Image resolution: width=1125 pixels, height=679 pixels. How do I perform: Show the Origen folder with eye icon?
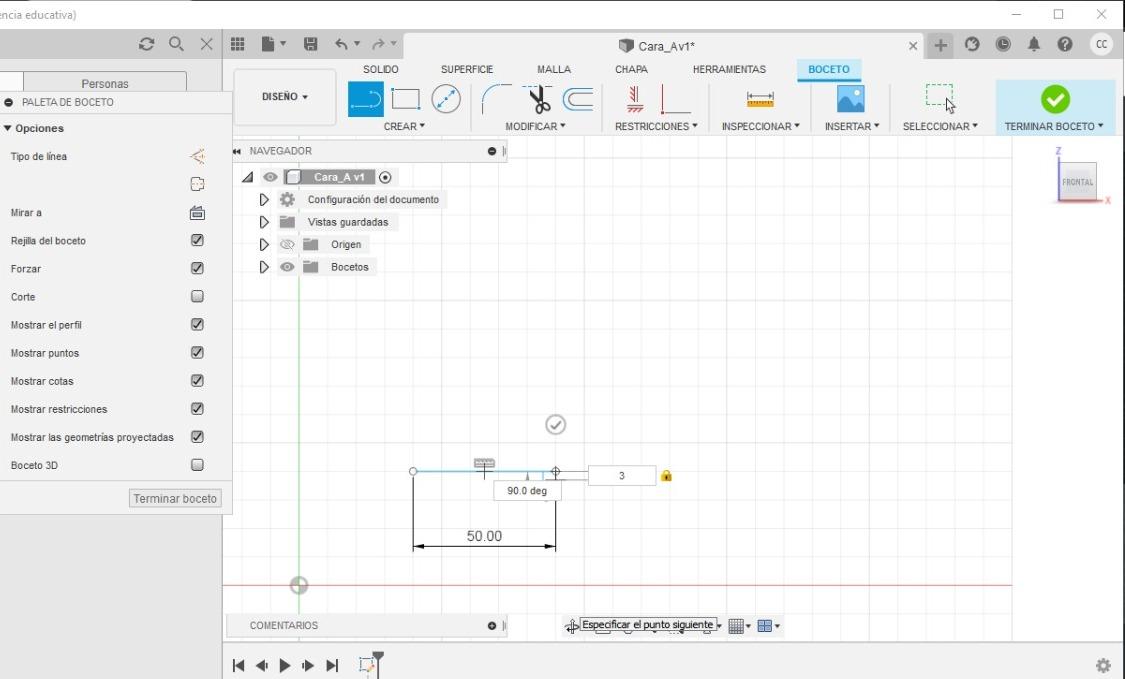[287, 245]
